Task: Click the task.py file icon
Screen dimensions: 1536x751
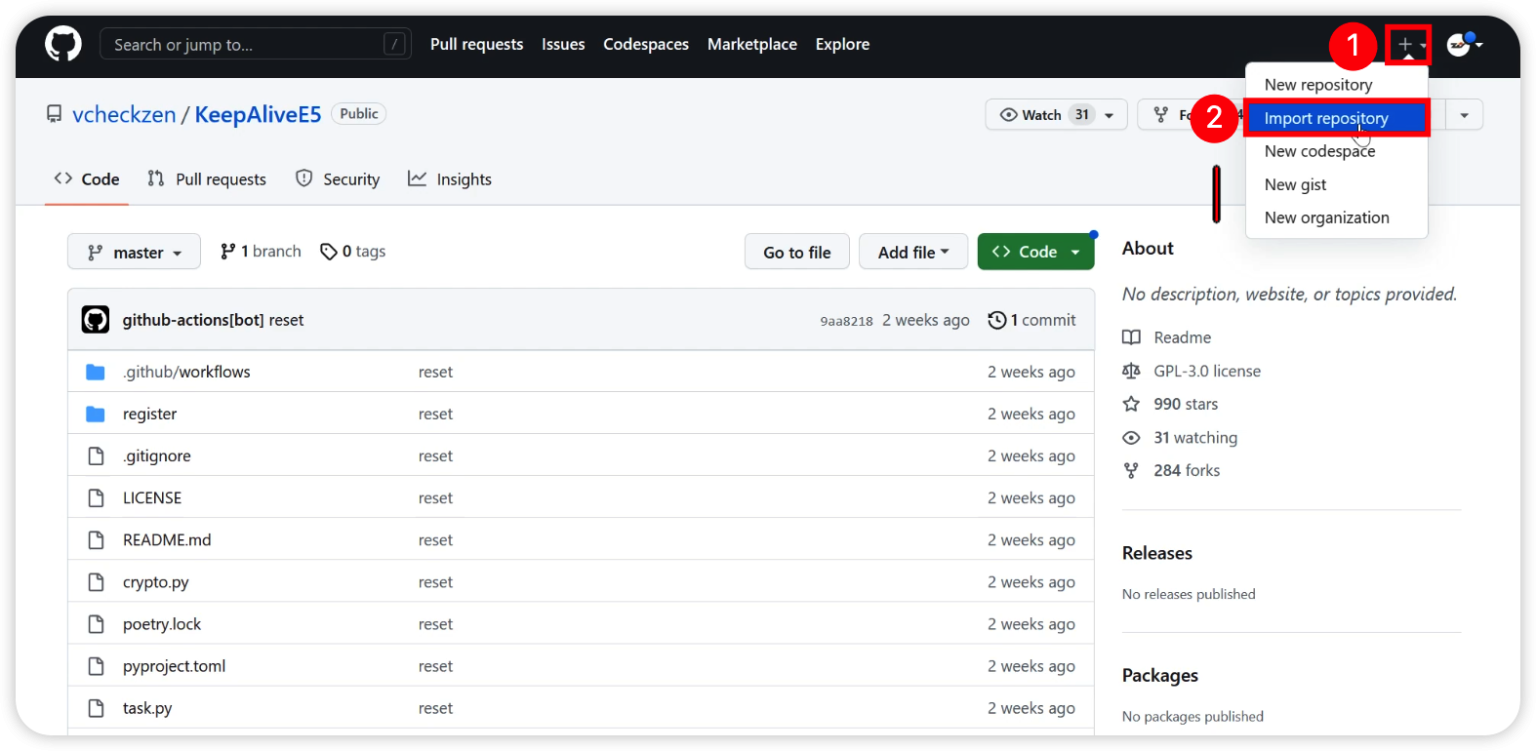Action: point(96,708)
